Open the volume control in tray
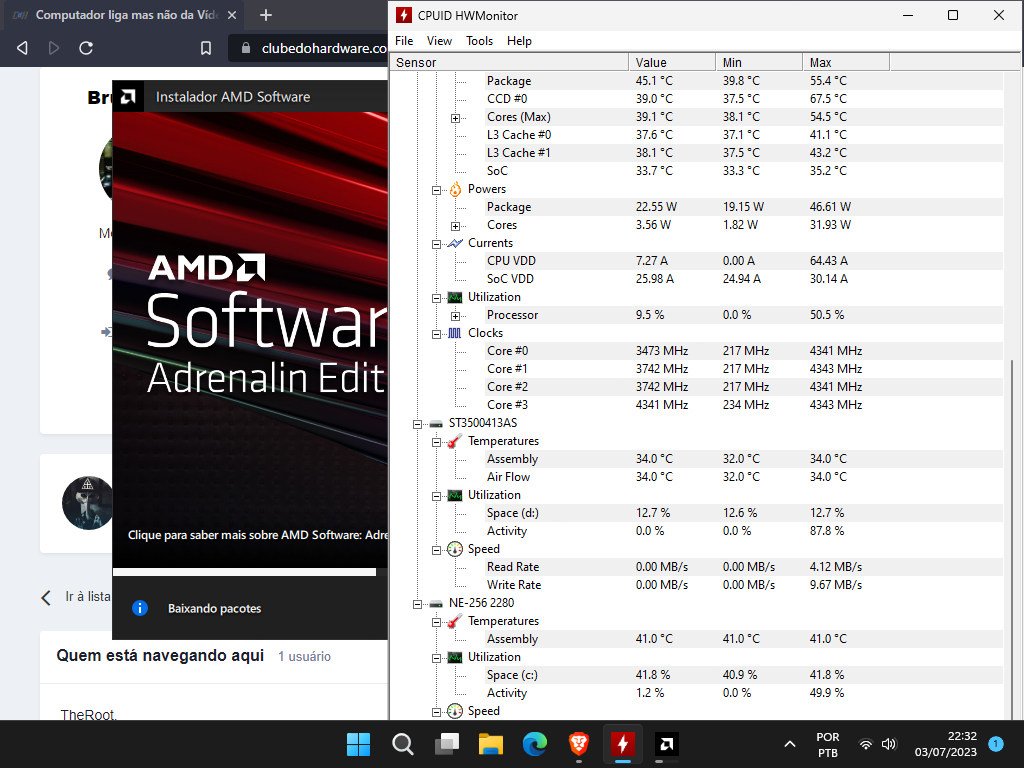1024x768 pixels. (889, 744)
